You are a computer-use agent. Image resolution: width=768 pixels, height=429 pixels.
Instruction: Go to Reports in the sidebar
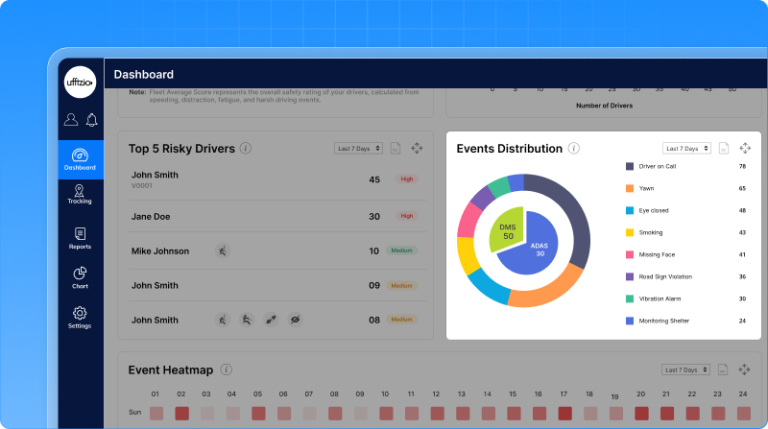click(79, 238)
